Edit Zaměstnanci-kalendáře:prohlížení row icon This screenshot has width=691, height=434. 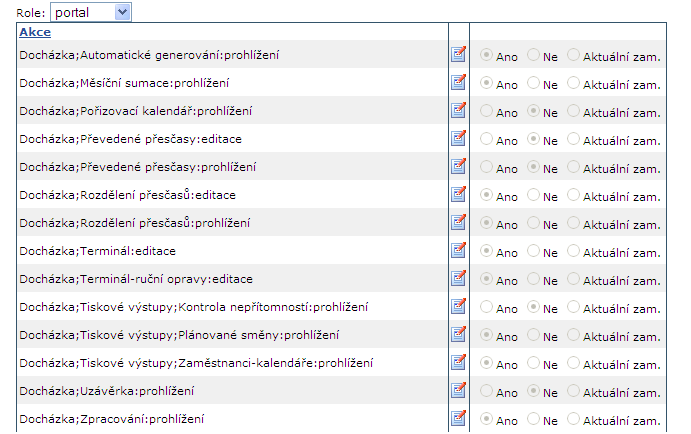click(458, 362)
